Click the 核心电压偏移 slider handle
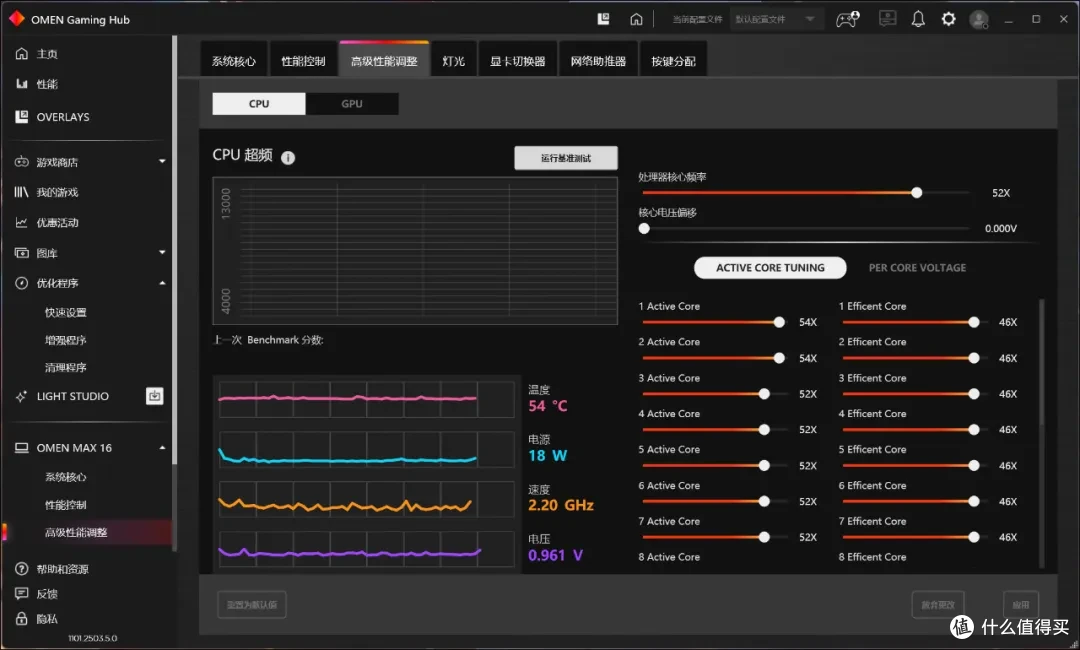Image resolution: width=1080 pixels, height=650 pixels. [644, 229]
